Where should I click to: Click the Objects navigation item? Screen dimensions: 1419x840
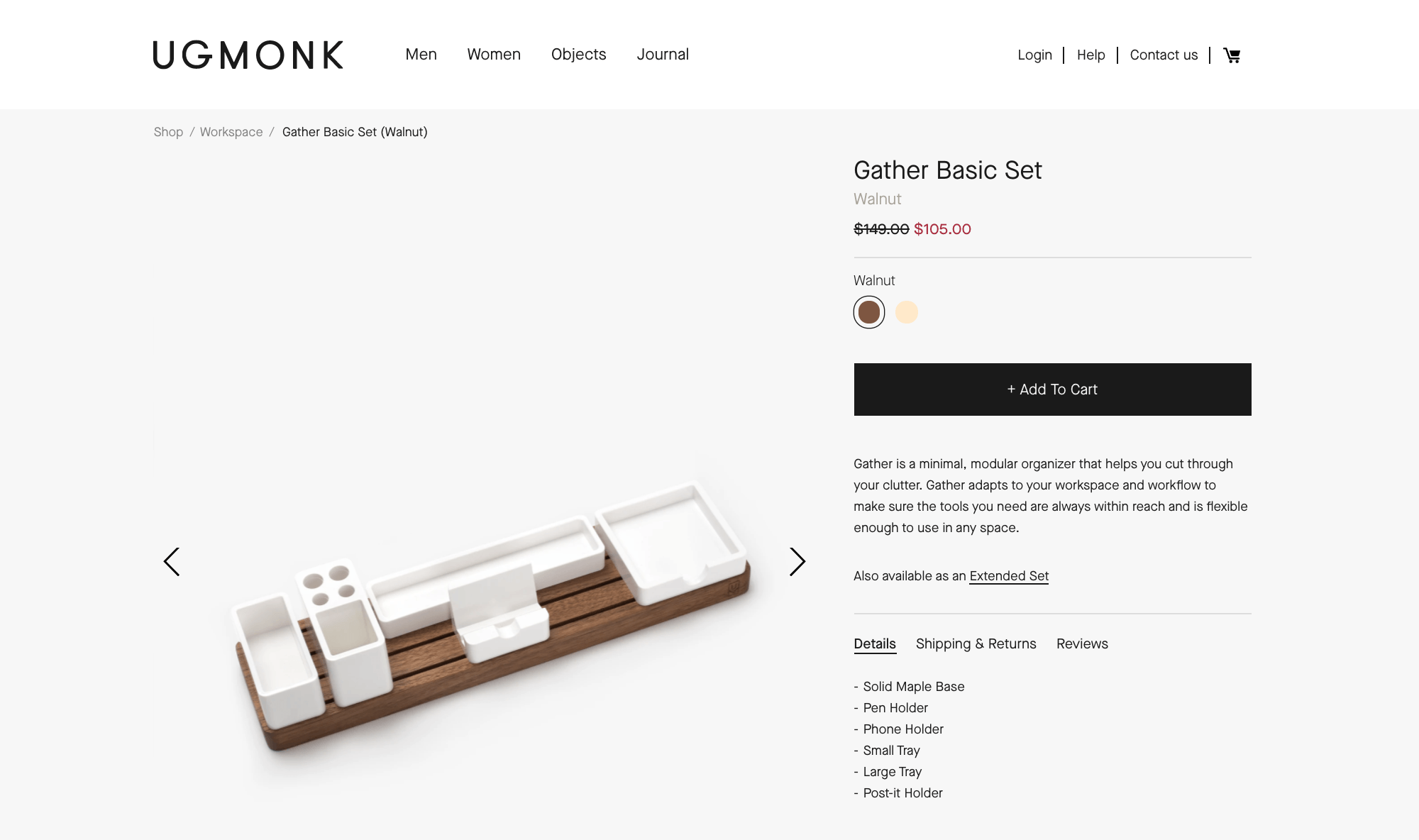(x=579, y=54)
